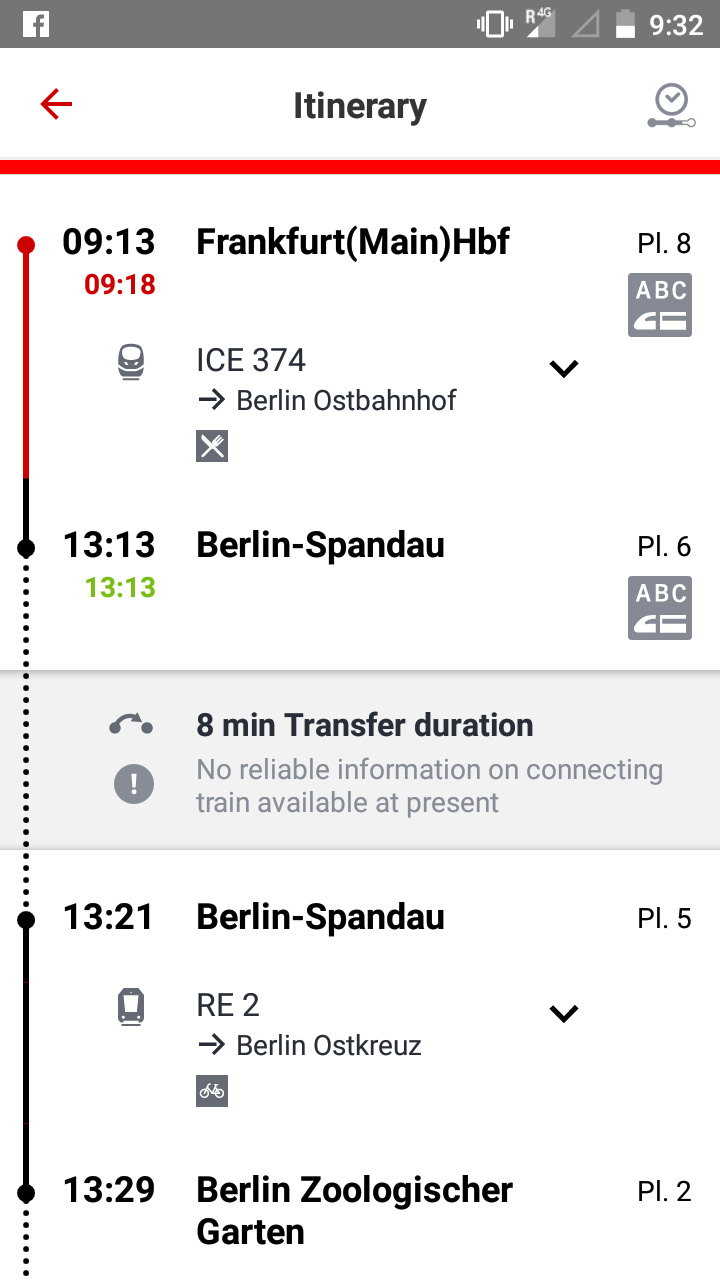Select Frankfurt(Main)Hbf station
This screenshot has height=1280, width=720.
353,242
